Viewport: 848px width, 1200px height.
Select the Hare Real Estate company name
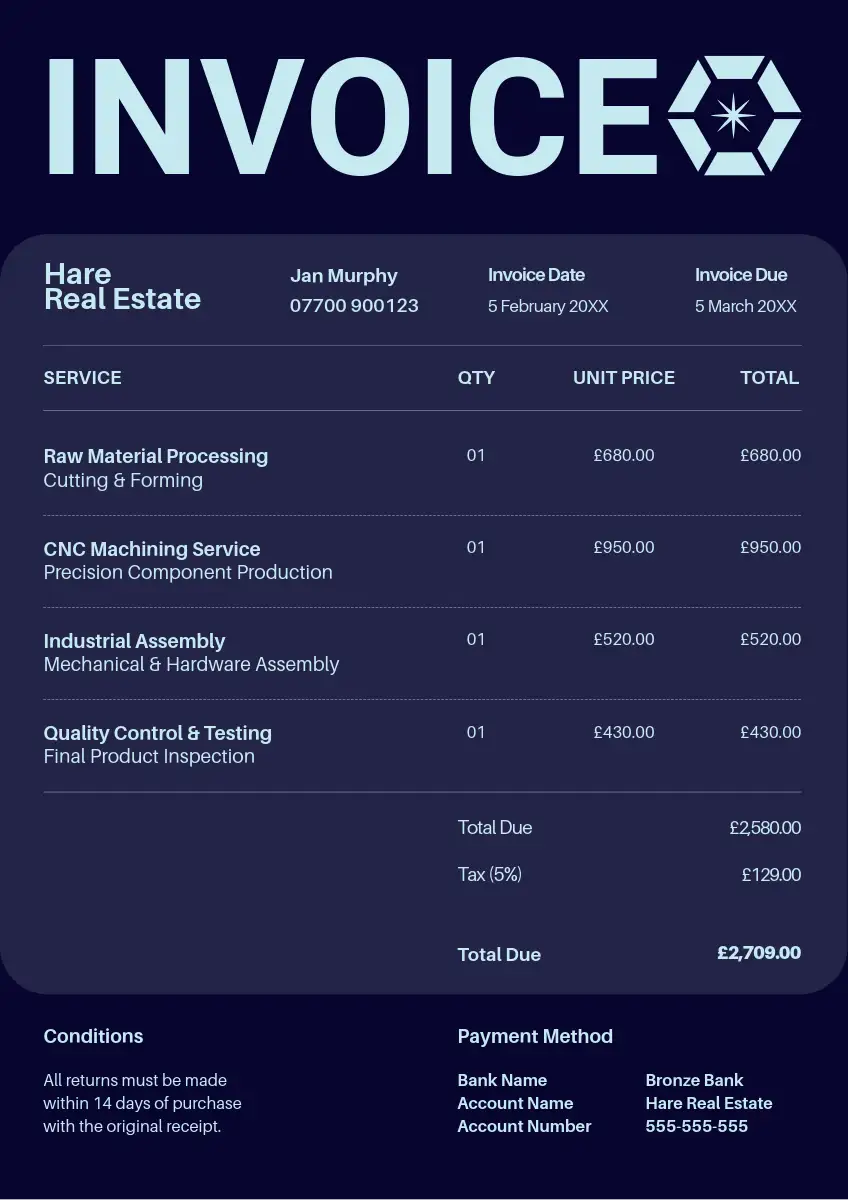(x=122, y=286)
